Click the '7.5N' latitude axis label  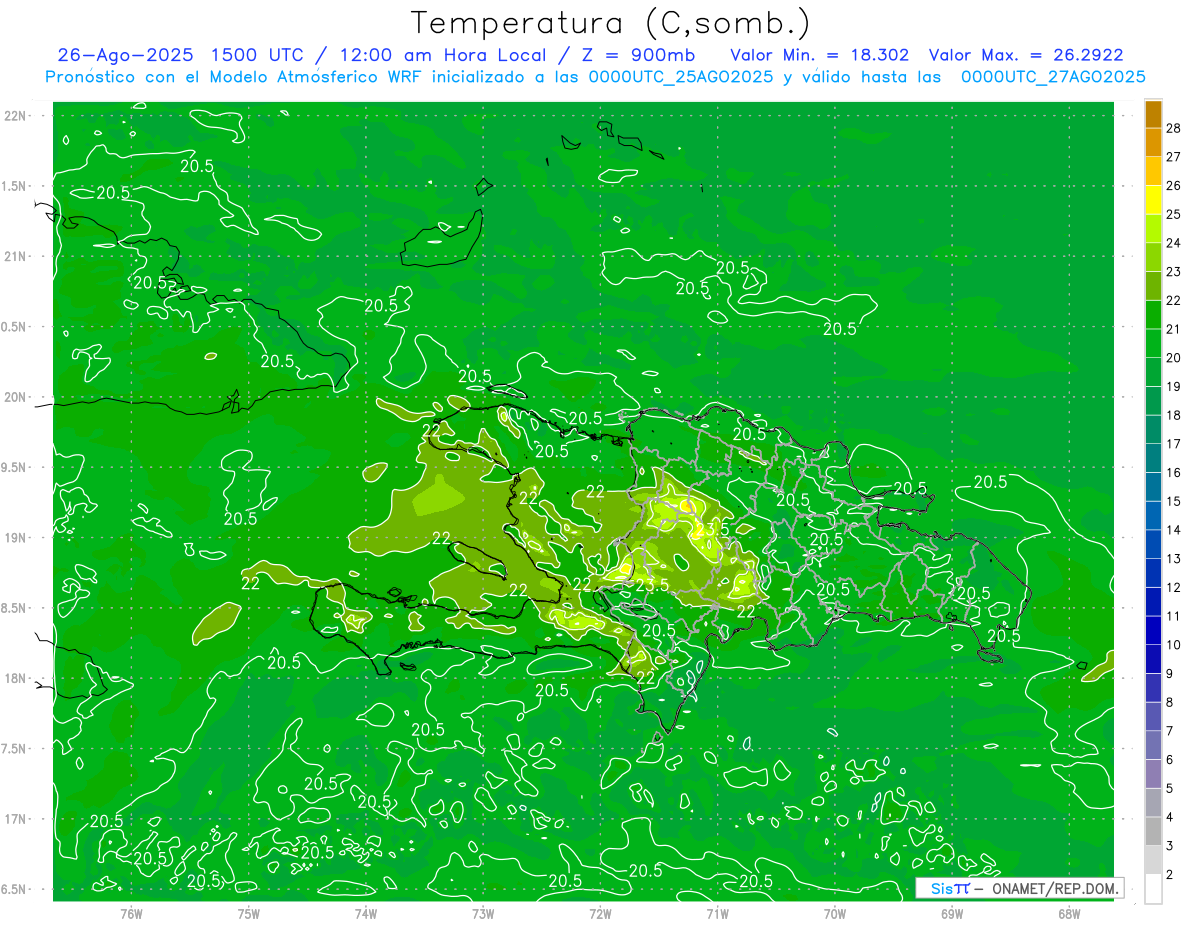point(15,749)
